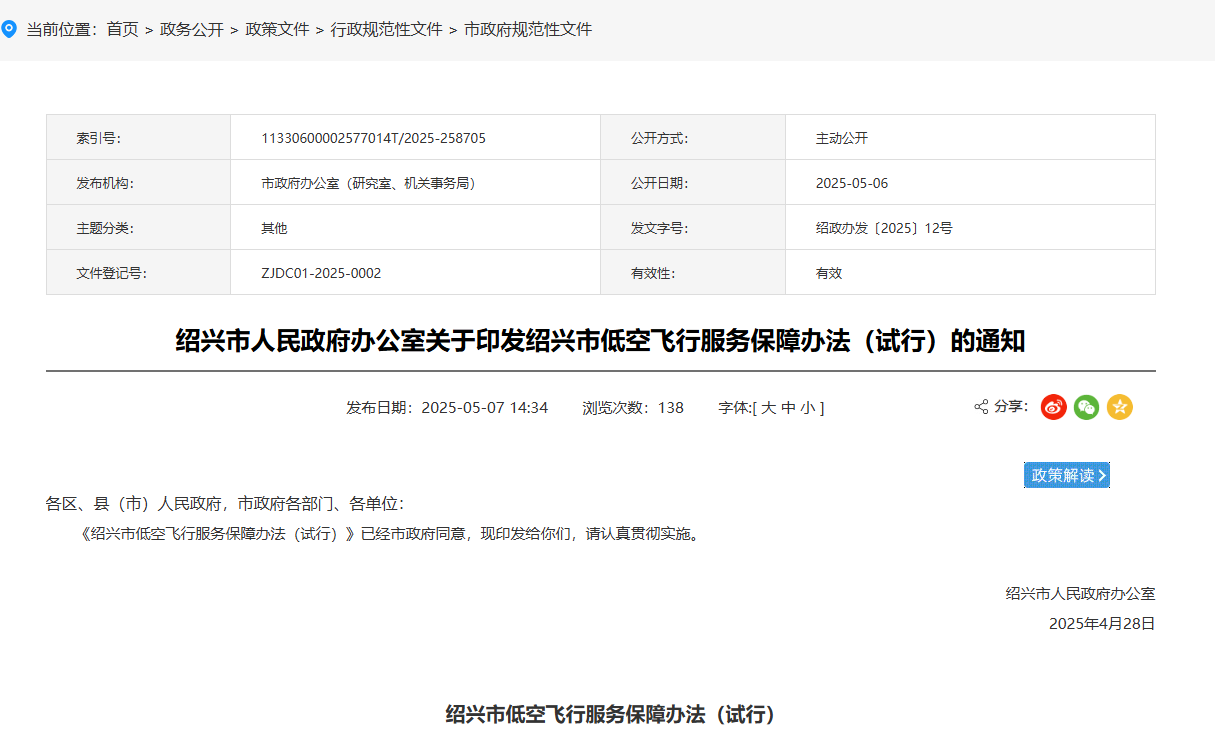Viewport: 1215px width, 738px height.
Task: Open 市政府规范性文件 breadcrumb link
Action: pyautogui.click(x=528, y=30)
